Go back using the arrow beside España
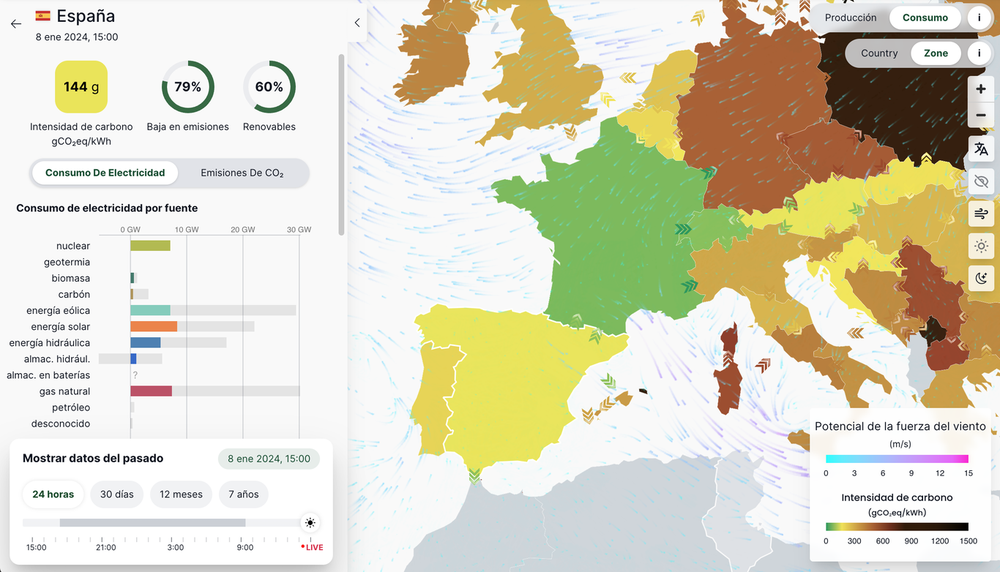The width and height of the screenshot is (1000, 572). 16,24
